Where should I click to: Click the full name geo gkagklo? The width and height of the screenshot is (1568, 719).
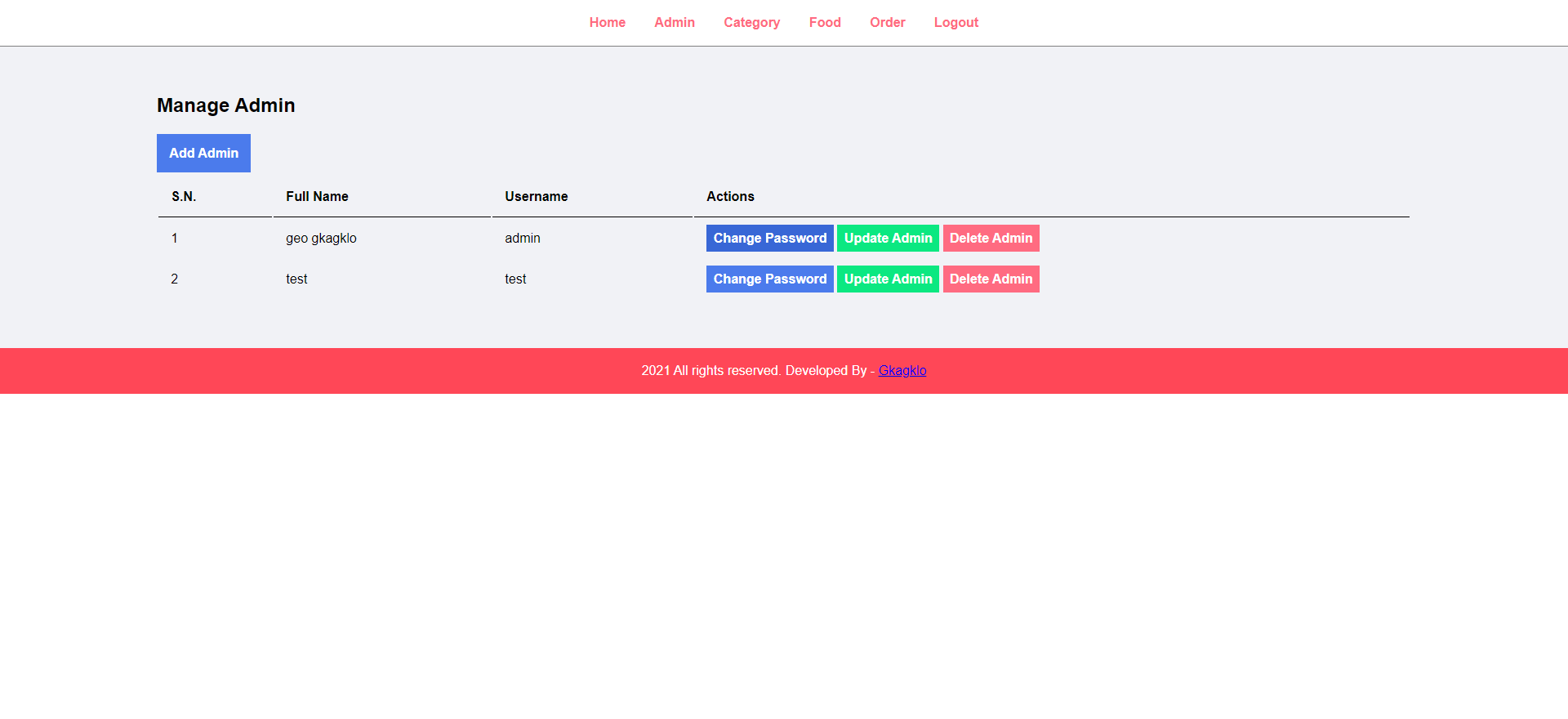321,238
